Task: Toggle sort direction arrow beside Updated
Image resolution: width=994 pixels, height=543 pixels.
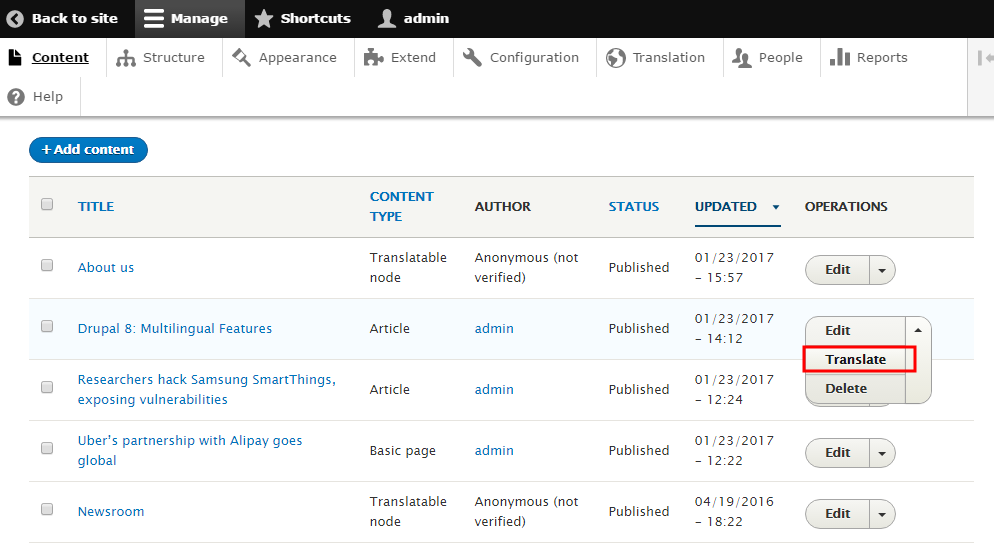Action: tap(775, 207)
